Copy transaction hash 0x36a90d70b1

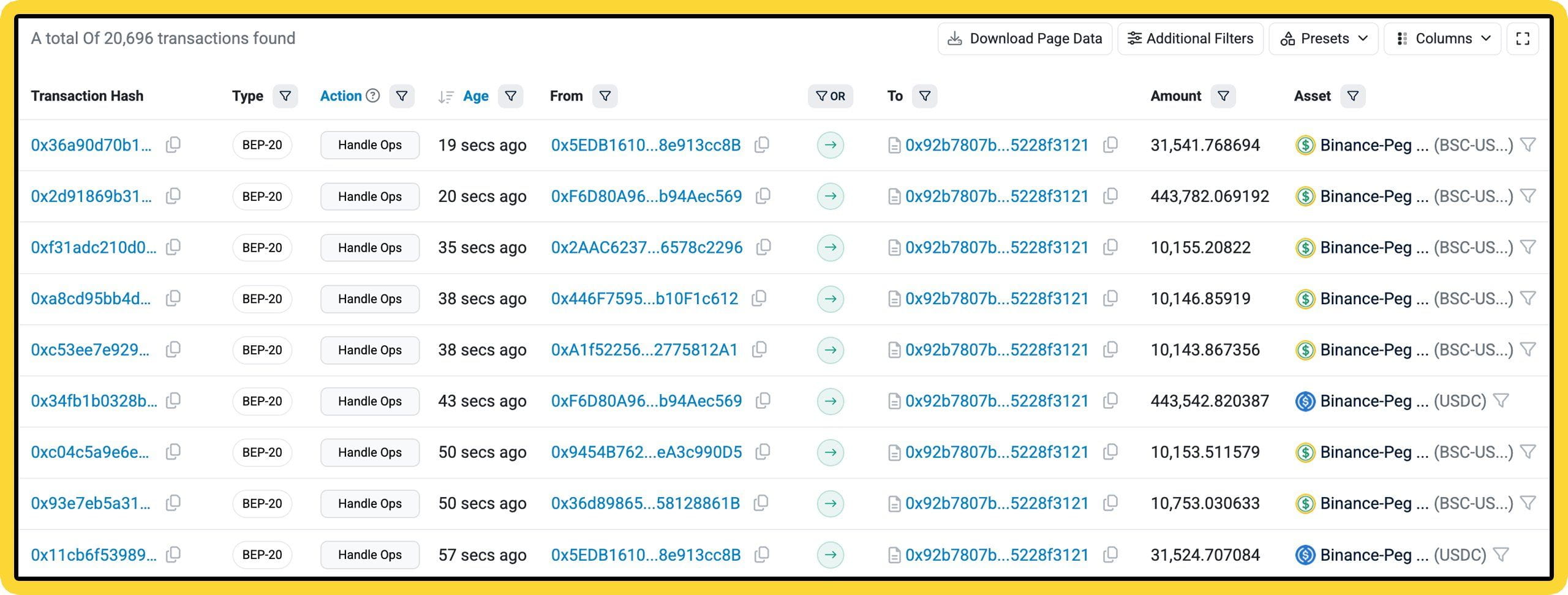click(173, 145)
